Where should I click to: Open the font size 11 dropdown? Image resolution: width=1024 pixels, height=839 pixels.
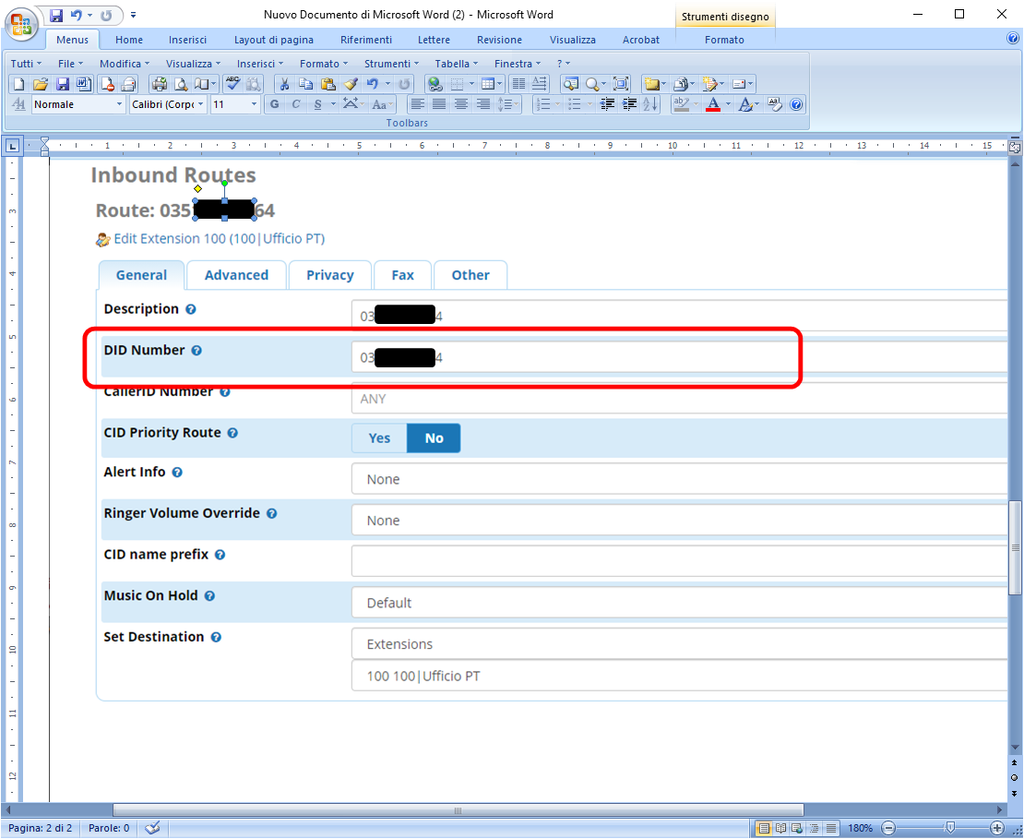[x=254, y=104]
